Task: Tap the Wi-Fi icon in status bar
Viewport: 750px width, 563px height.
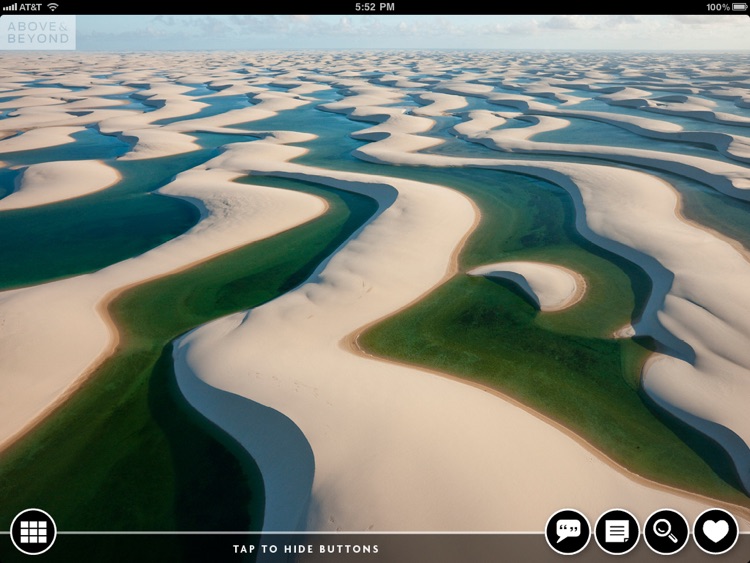Action: point(53,7)
